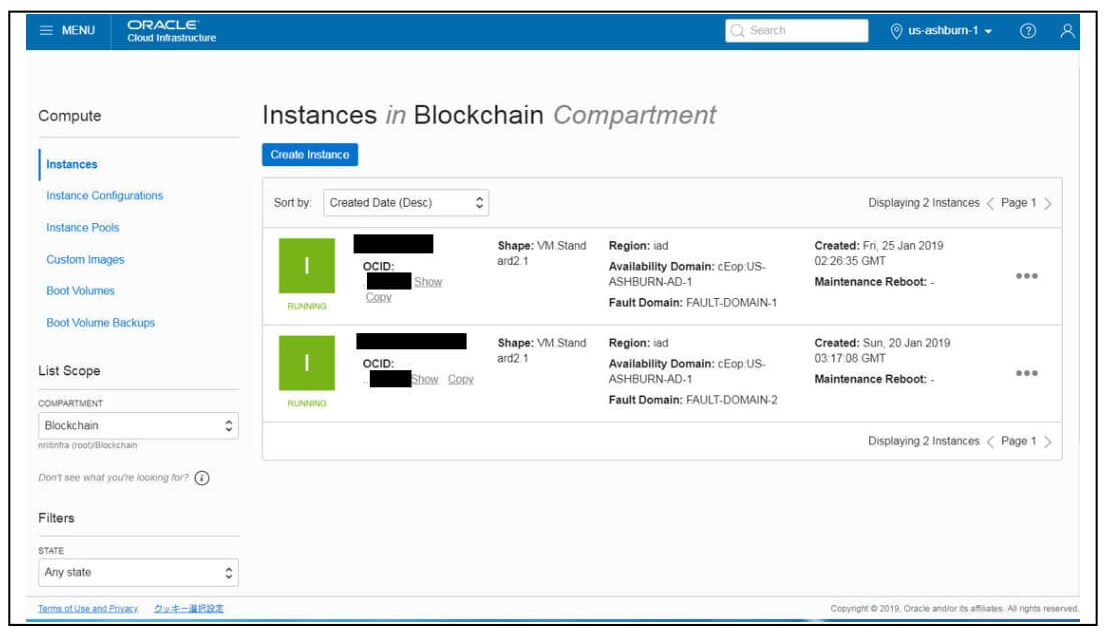Click the help question mark icon
Screen dimensions: 1109x636
click(x=1028, y=30)
